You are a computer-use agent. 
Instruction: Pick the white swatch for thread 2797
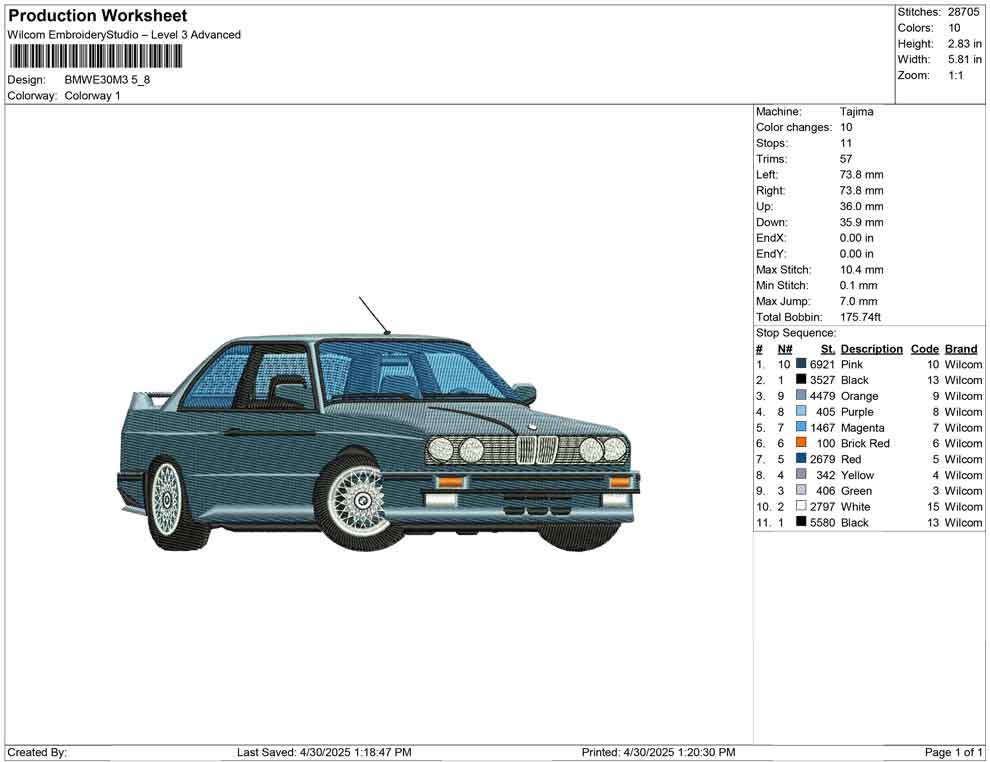801,506
